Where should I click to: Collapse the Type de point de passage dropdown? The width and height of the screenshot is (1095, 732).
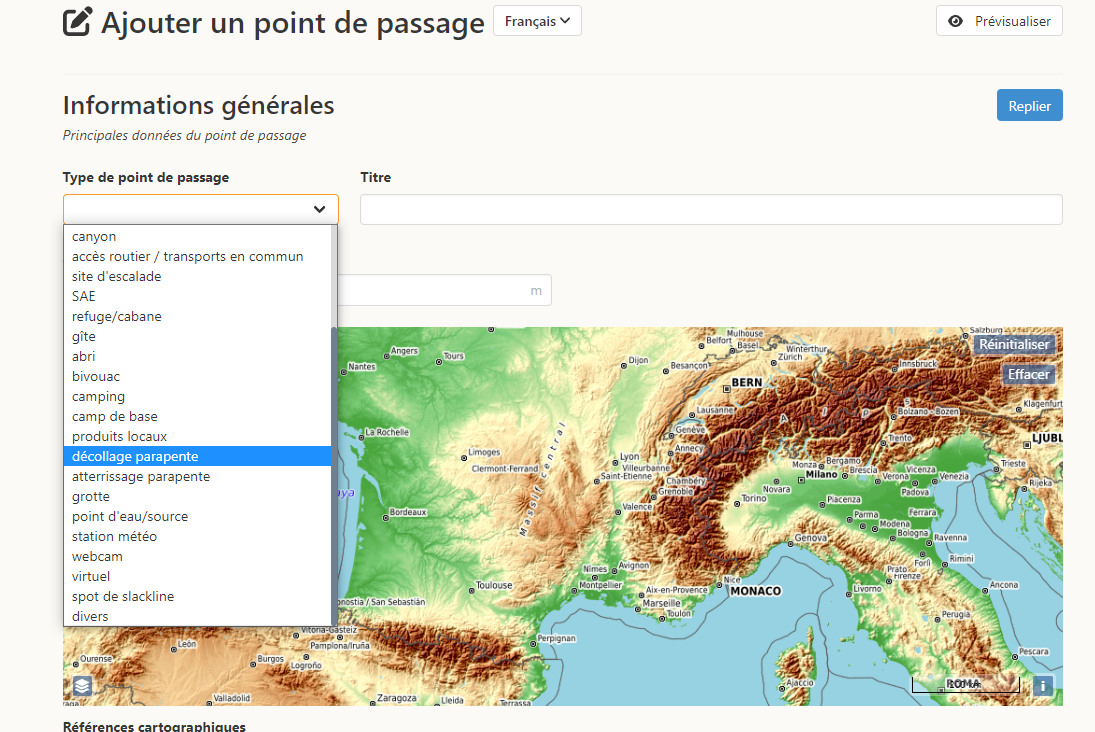coord(200,209)
